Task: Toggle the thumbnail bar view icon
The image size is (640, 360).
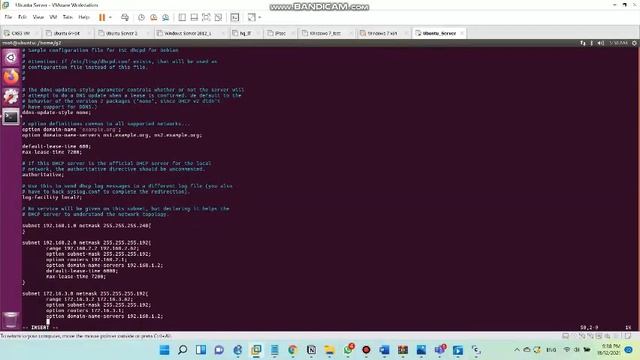Action: pos(194,17)
